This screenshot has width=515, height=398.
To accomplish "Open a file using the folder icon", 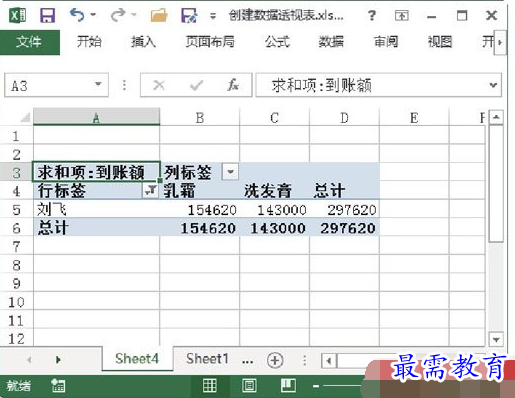I will coord(159,15).
